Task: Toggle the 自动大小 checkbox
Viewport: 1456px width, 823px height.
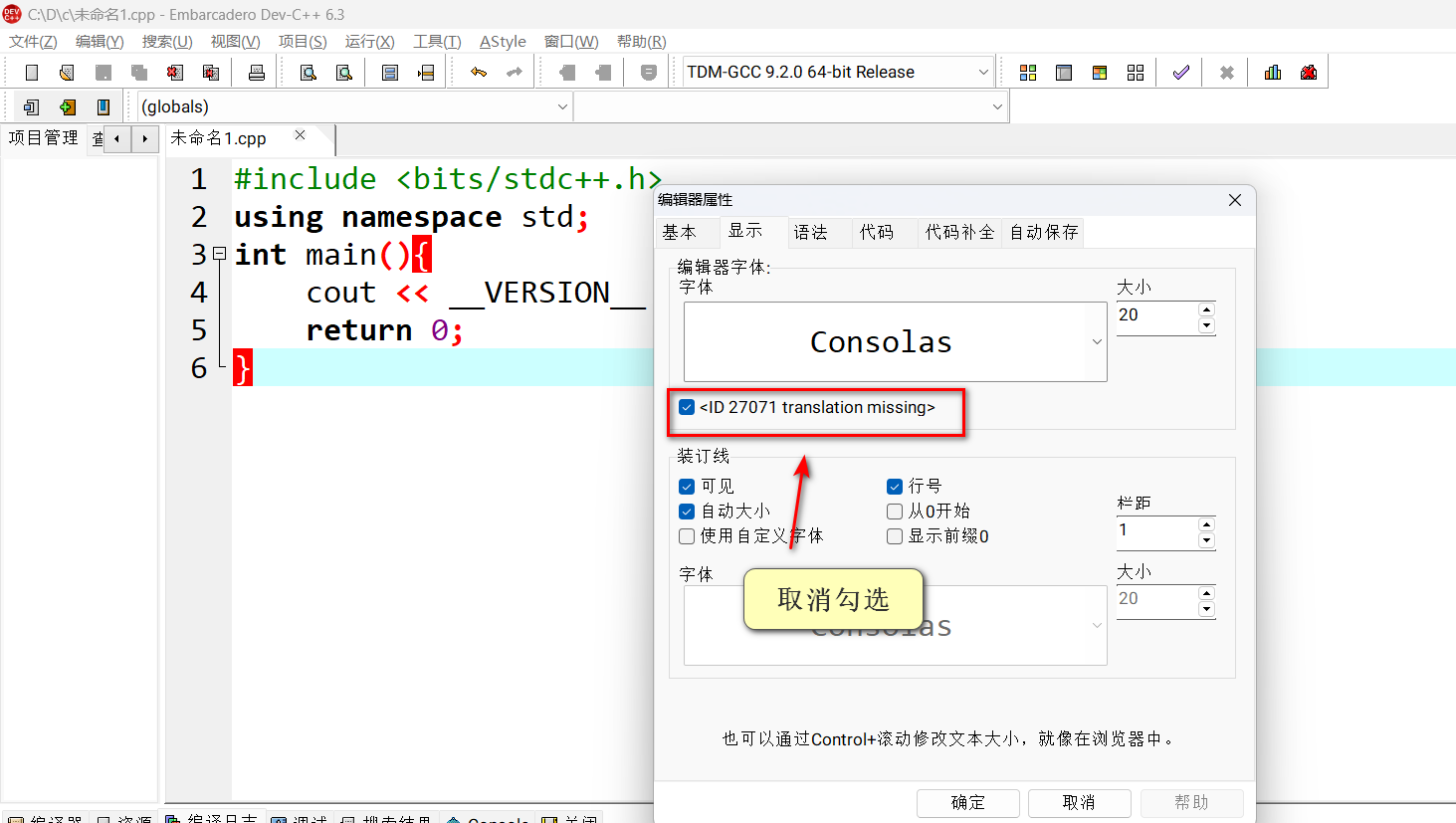Action: [x=687, y=512]
